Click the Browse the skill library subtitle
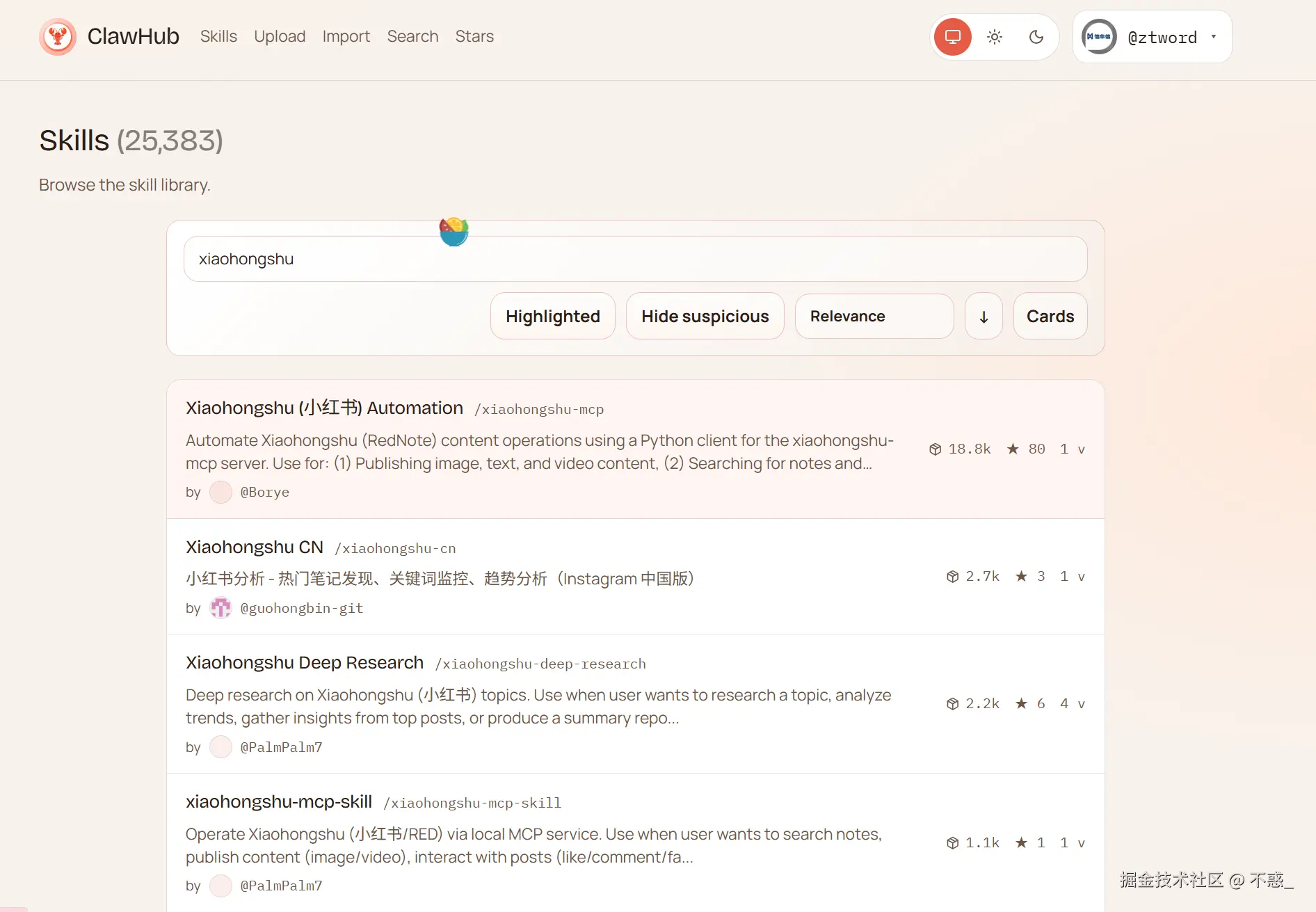 125,184
